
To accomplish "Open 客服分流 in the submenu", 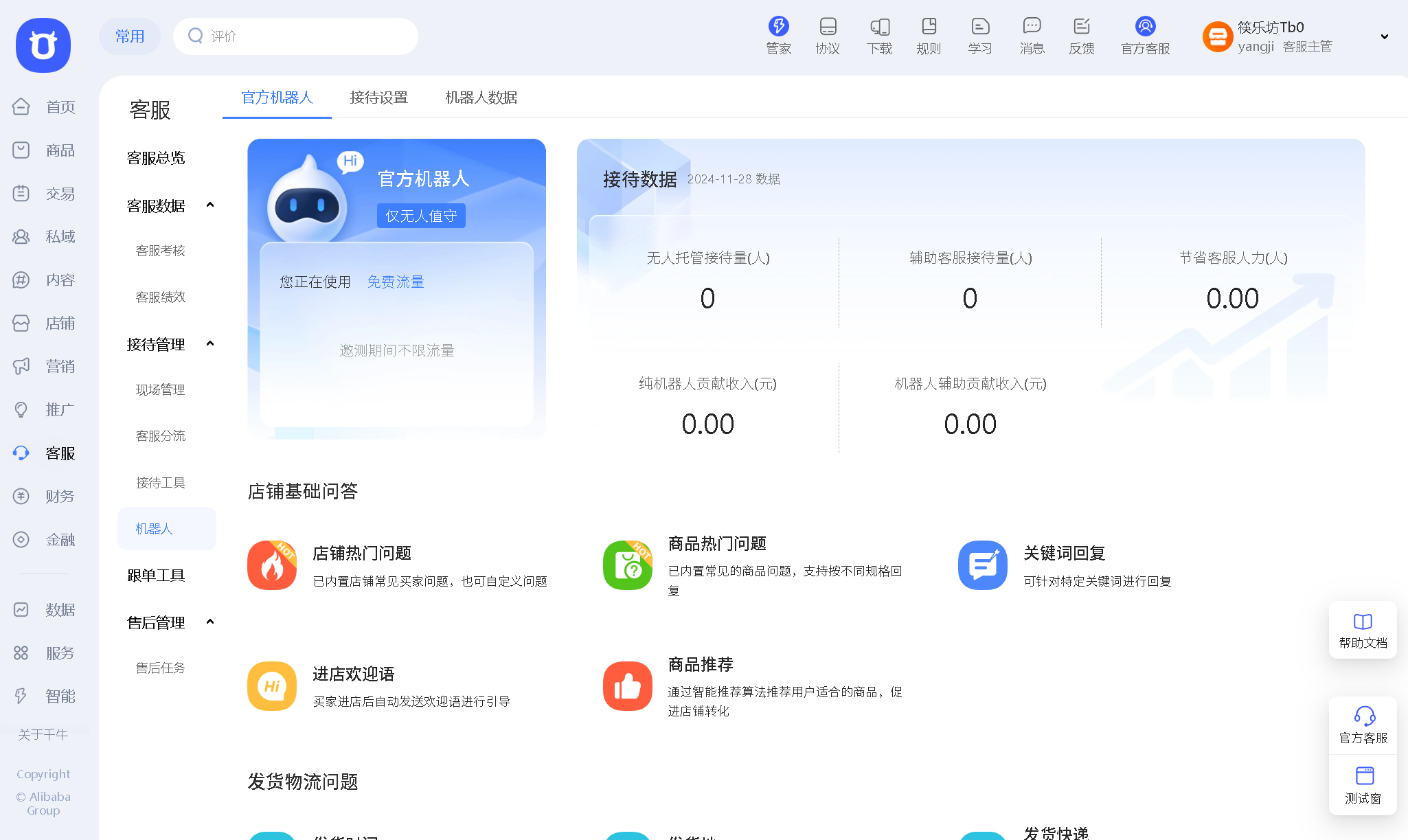I will coord(161,435).
